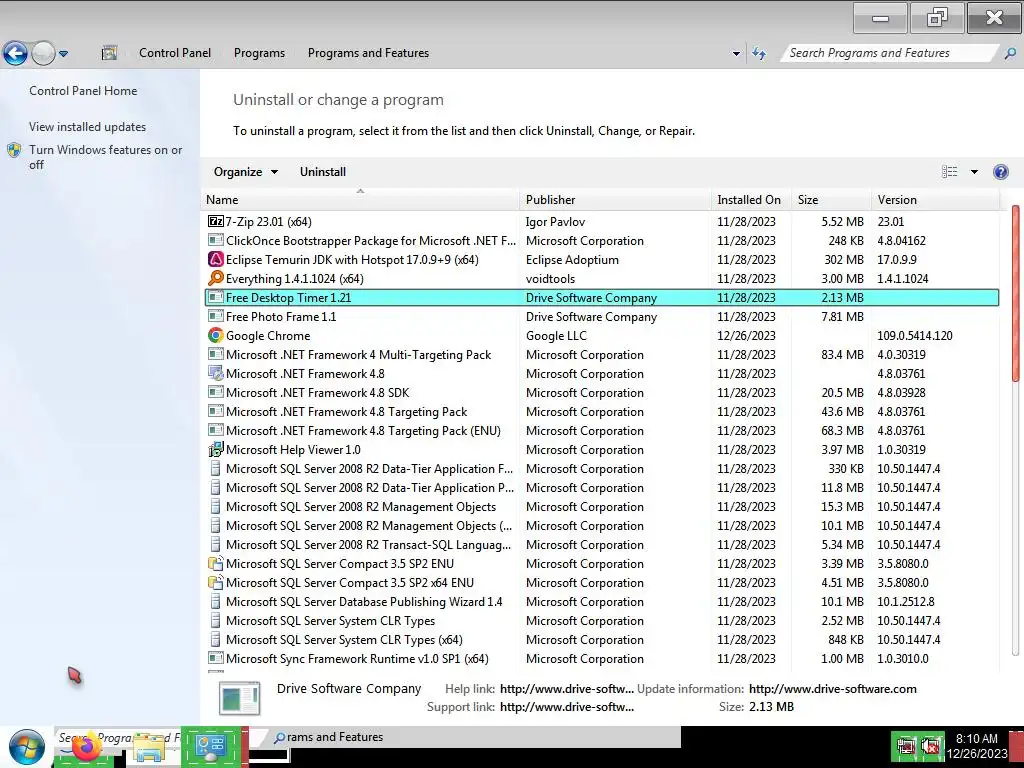Open the Organize menu
The height and width of the screenshot is (768, 1024).
pyautogui.click(x=246, y=172)
